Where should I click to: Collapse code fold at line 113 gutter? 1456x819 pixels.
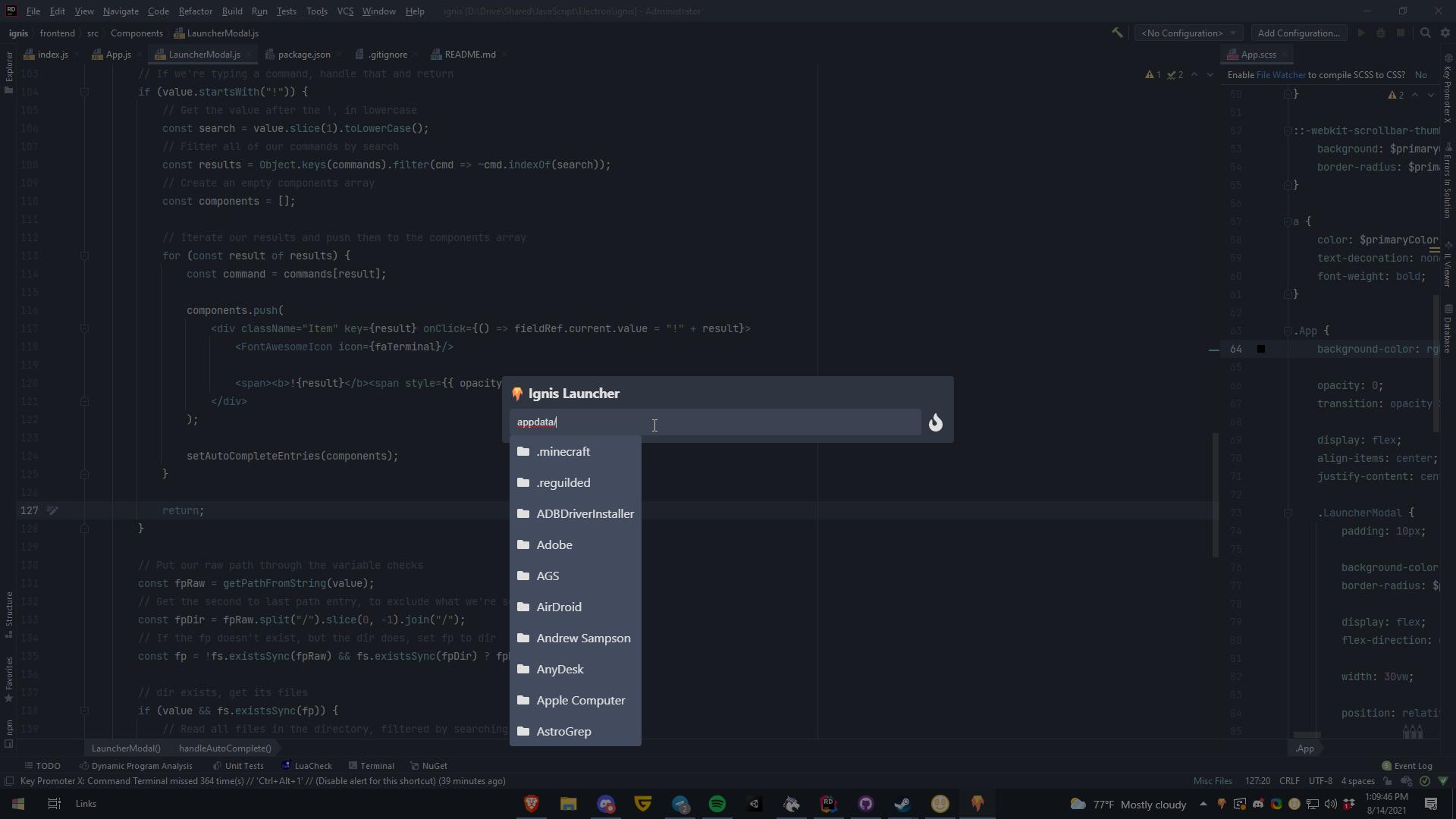click(x=85, y=256)
